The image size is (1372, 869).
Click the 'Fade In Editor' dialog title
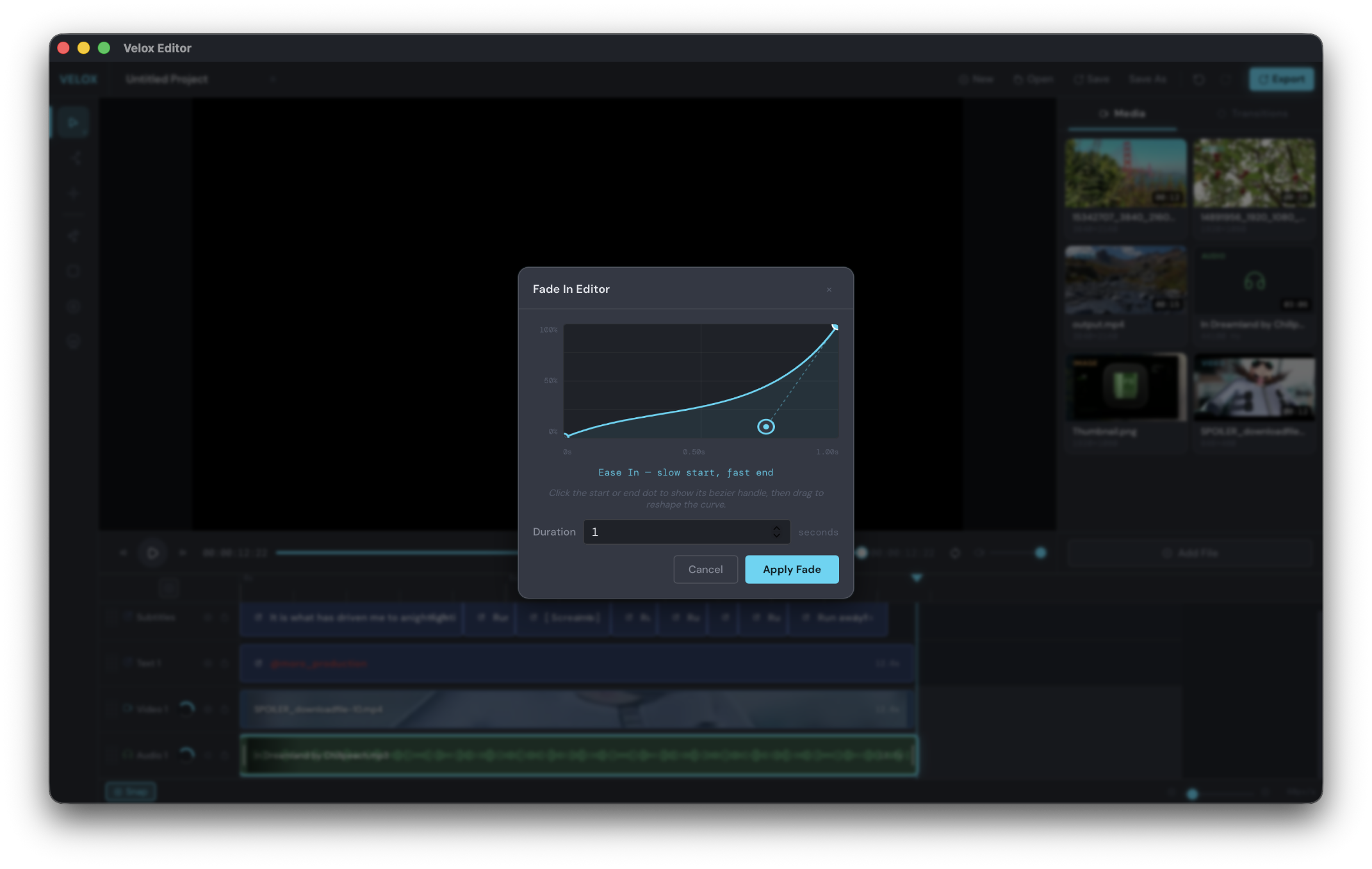click(x=571, y=289)
